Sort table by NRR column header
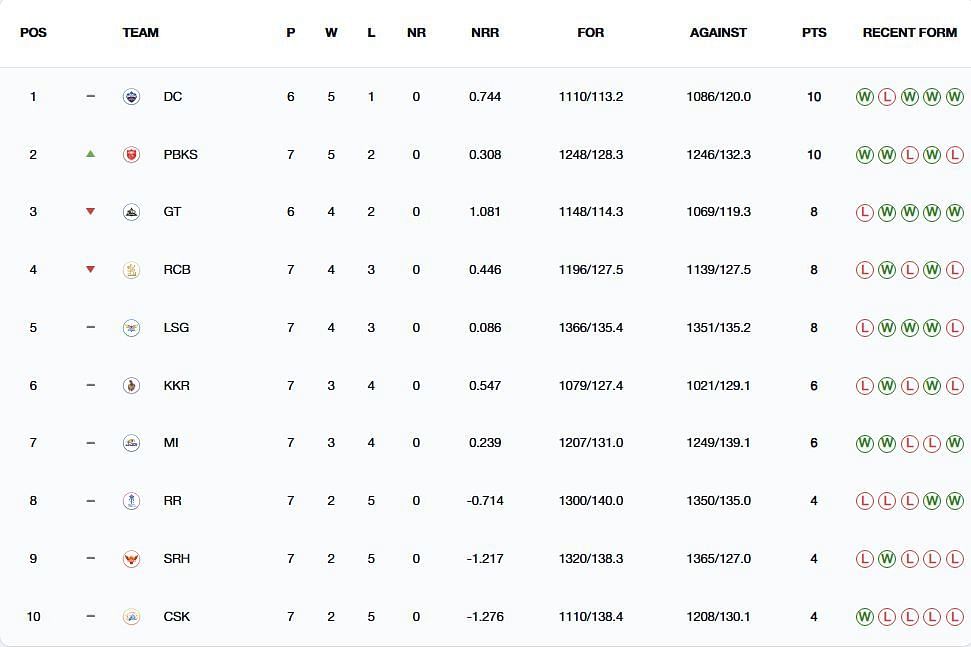 pyautogui.click(x=485, y=32)
